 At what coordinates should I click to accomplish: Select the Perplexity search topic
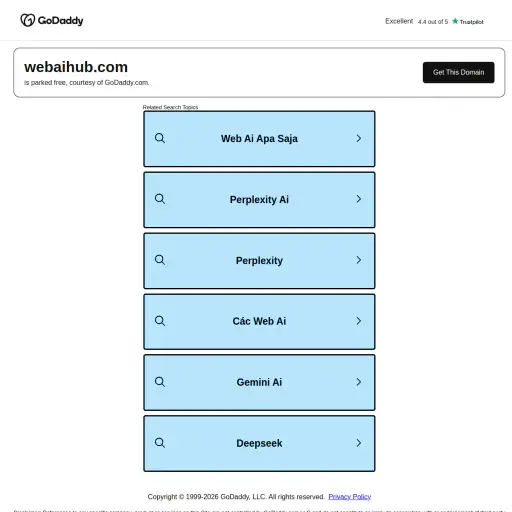(x=259, y=261)
